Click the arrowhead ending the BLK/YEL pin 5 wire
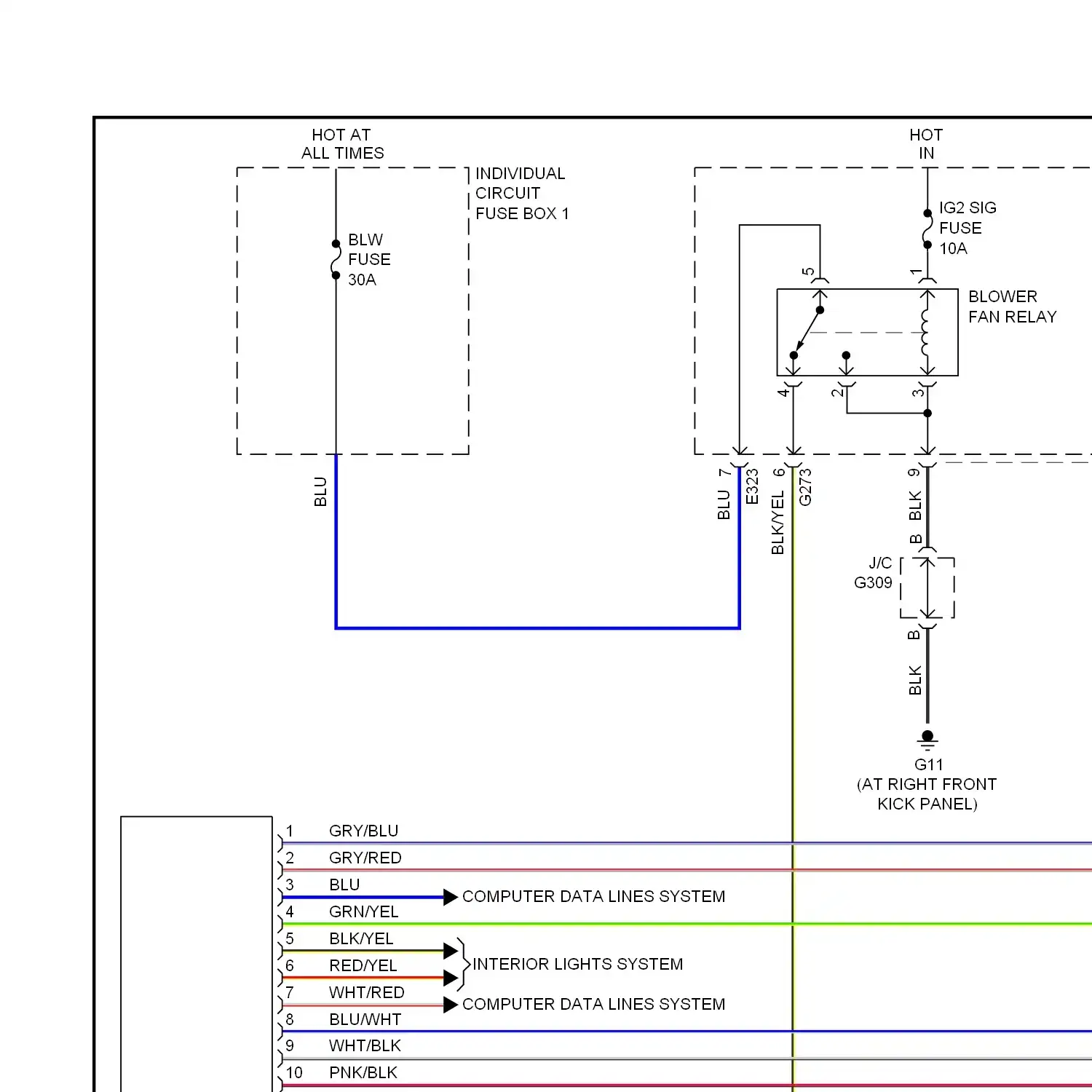 pos(450,951)
